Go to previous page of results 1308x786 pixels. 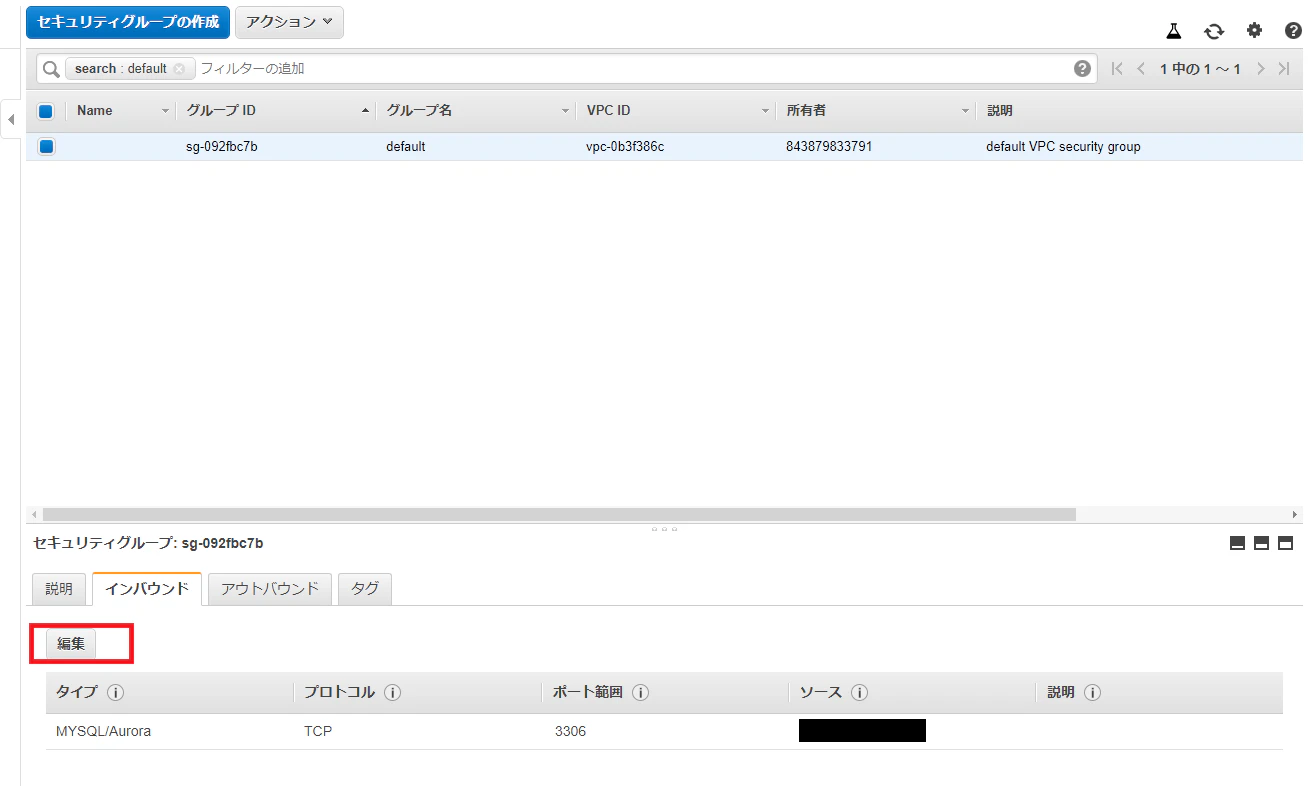click(x=1141, y=69)
